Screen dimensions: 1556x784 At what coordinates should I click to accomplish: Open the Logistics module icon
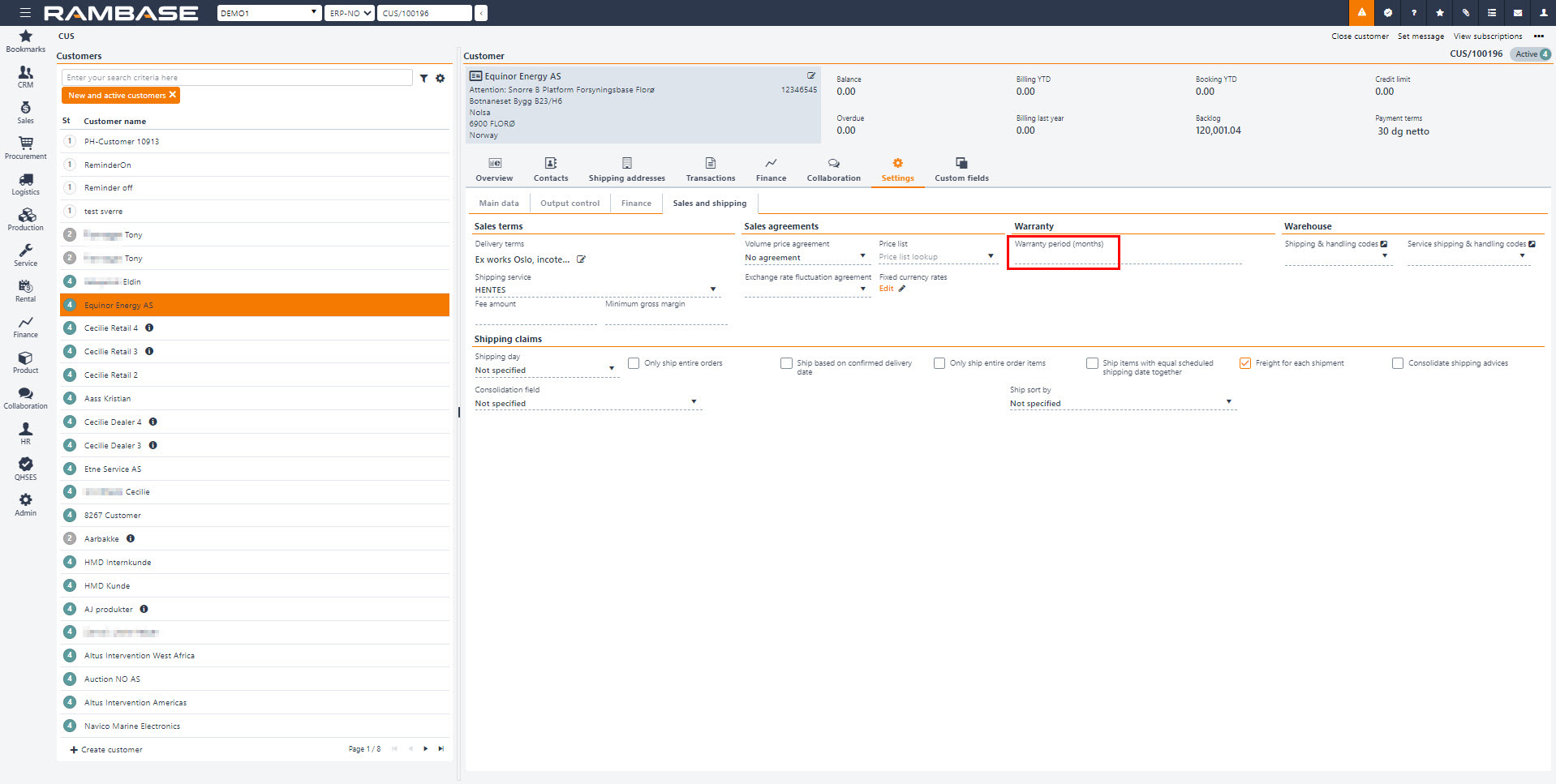pos(26,183)
